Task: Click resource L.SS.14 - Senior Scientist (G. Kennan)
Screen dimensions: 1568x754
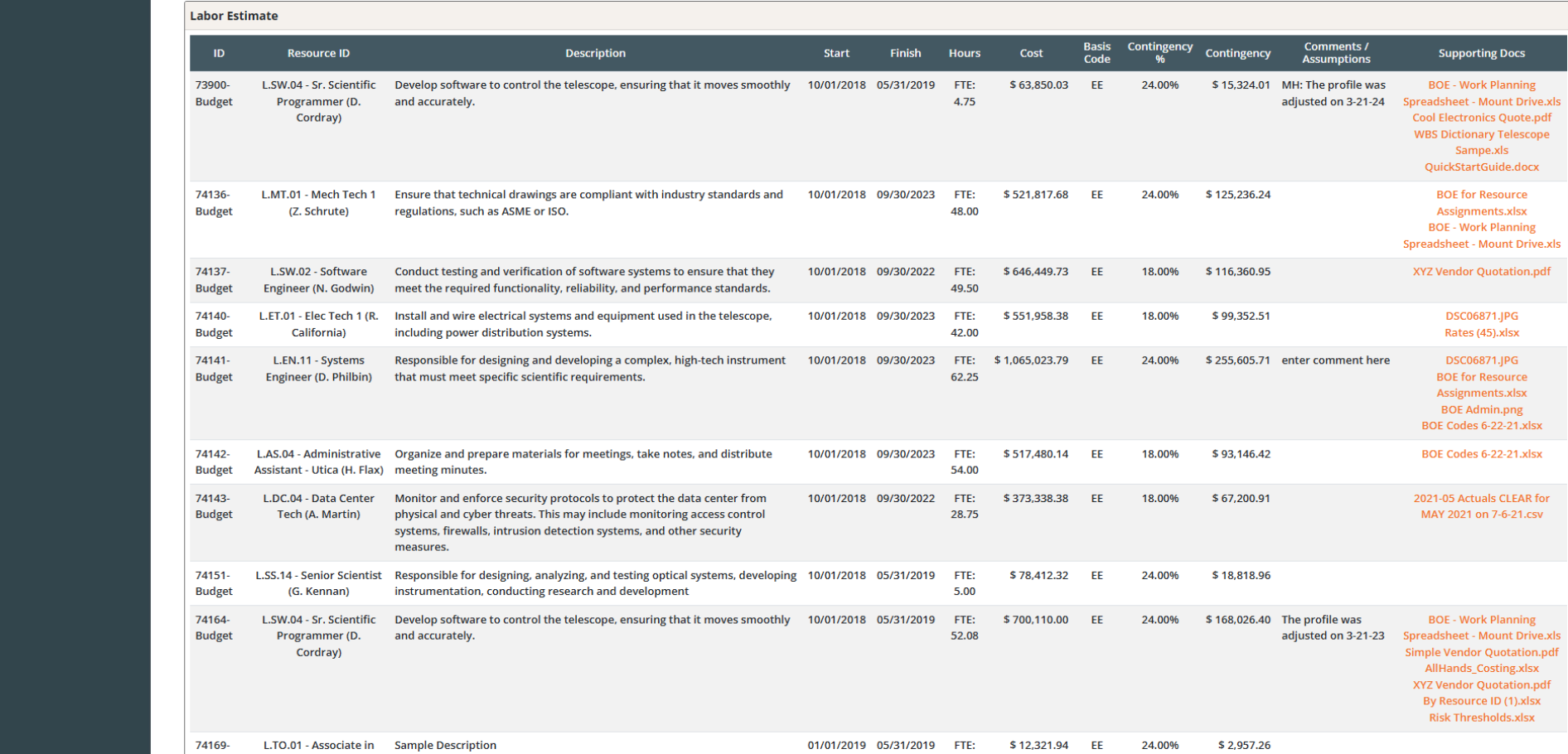Action: tap(318, 582)
